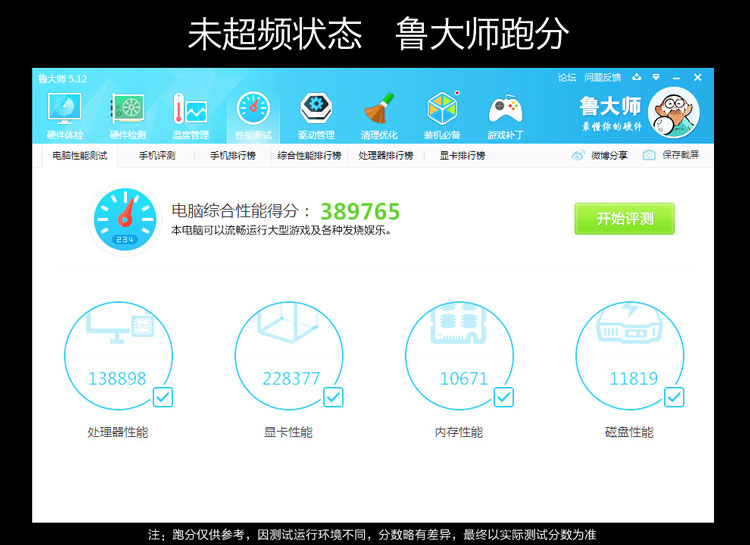The image size is (750, 545).
Task: Switch to 处理器排行榜 tab
Action: point(386,156)
